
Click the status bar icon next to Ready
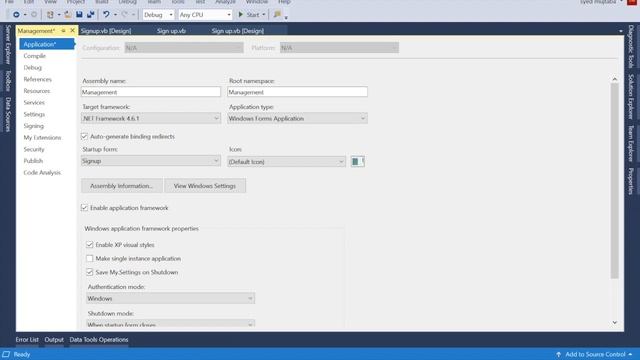coord(6,354)
